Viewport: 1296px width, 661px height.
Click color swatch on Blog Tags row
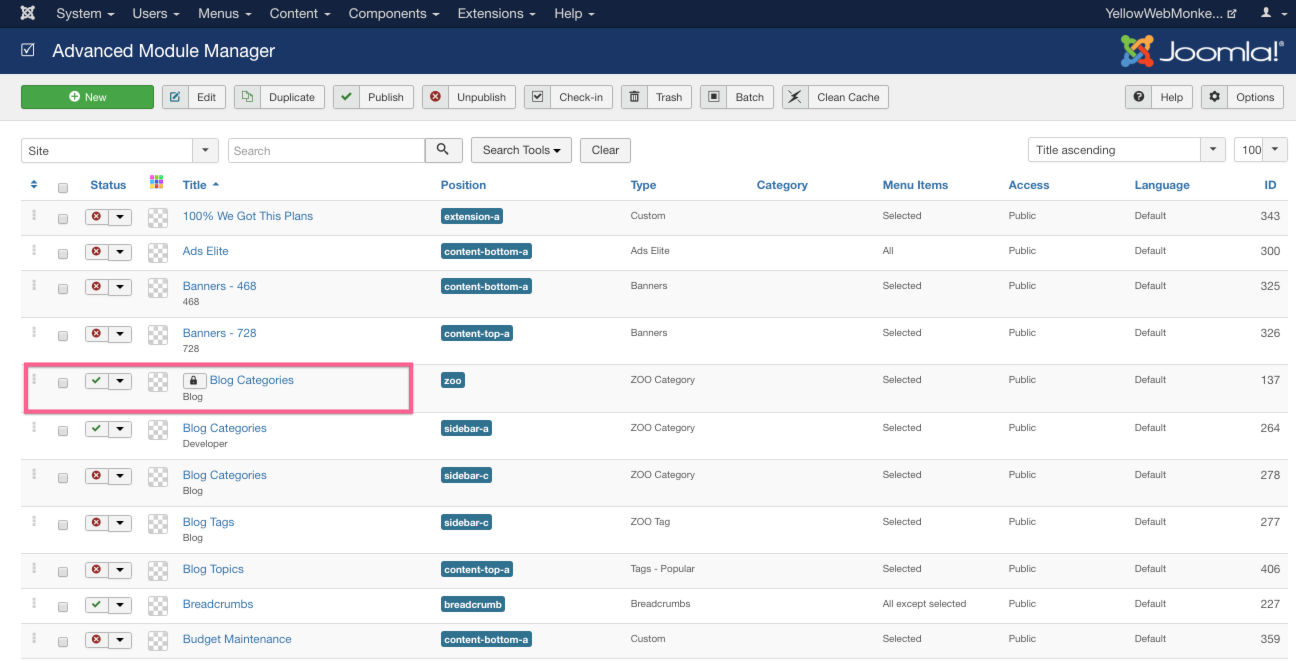158,523
